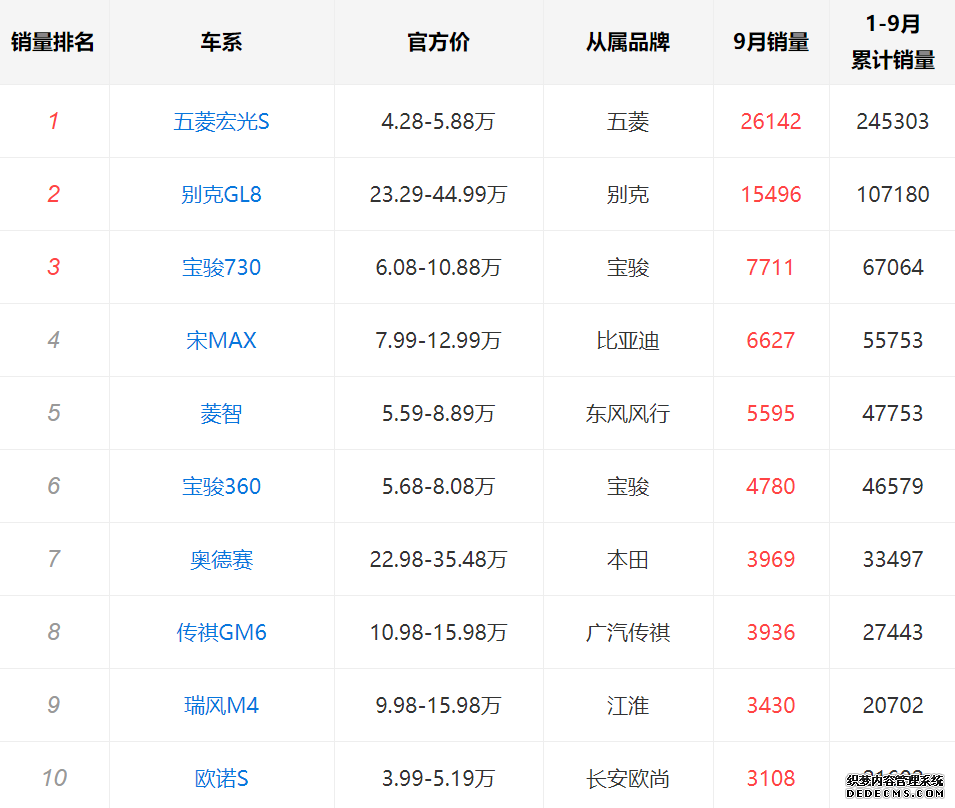Click brand cell 东风风行
This screenshot has width=955, height=808.
coord(628,413)
